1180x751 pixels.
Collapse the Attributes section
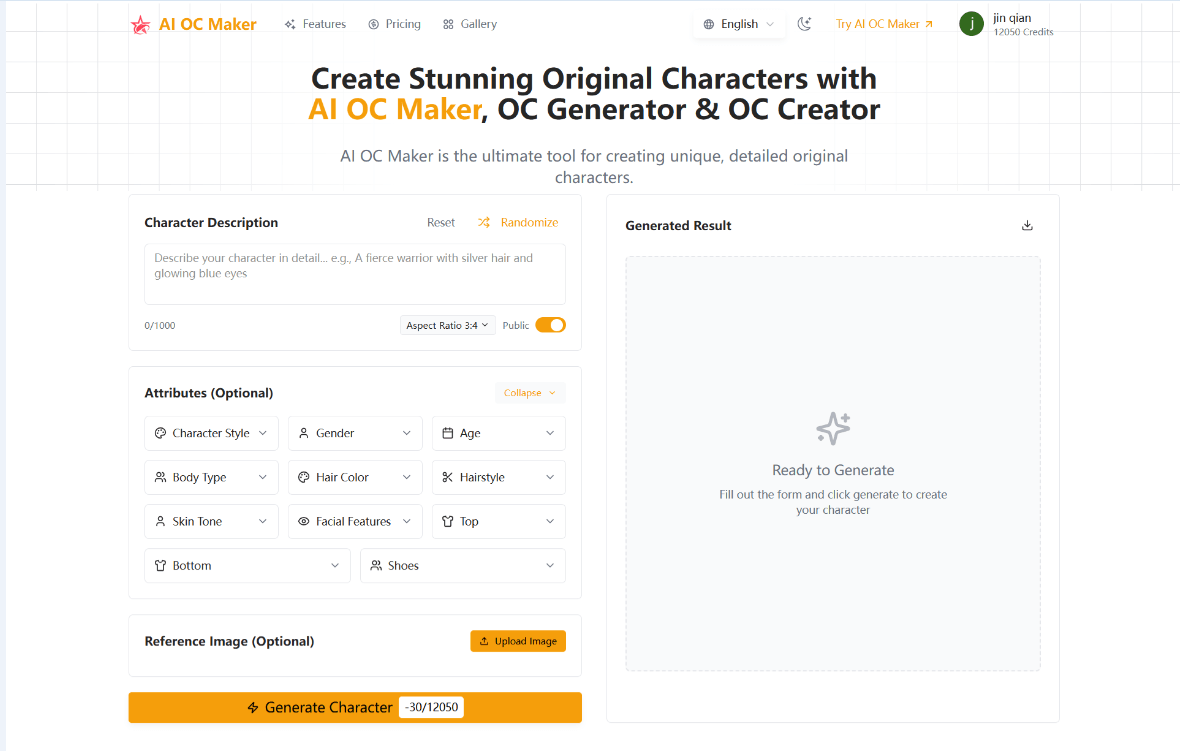point(530,393)
